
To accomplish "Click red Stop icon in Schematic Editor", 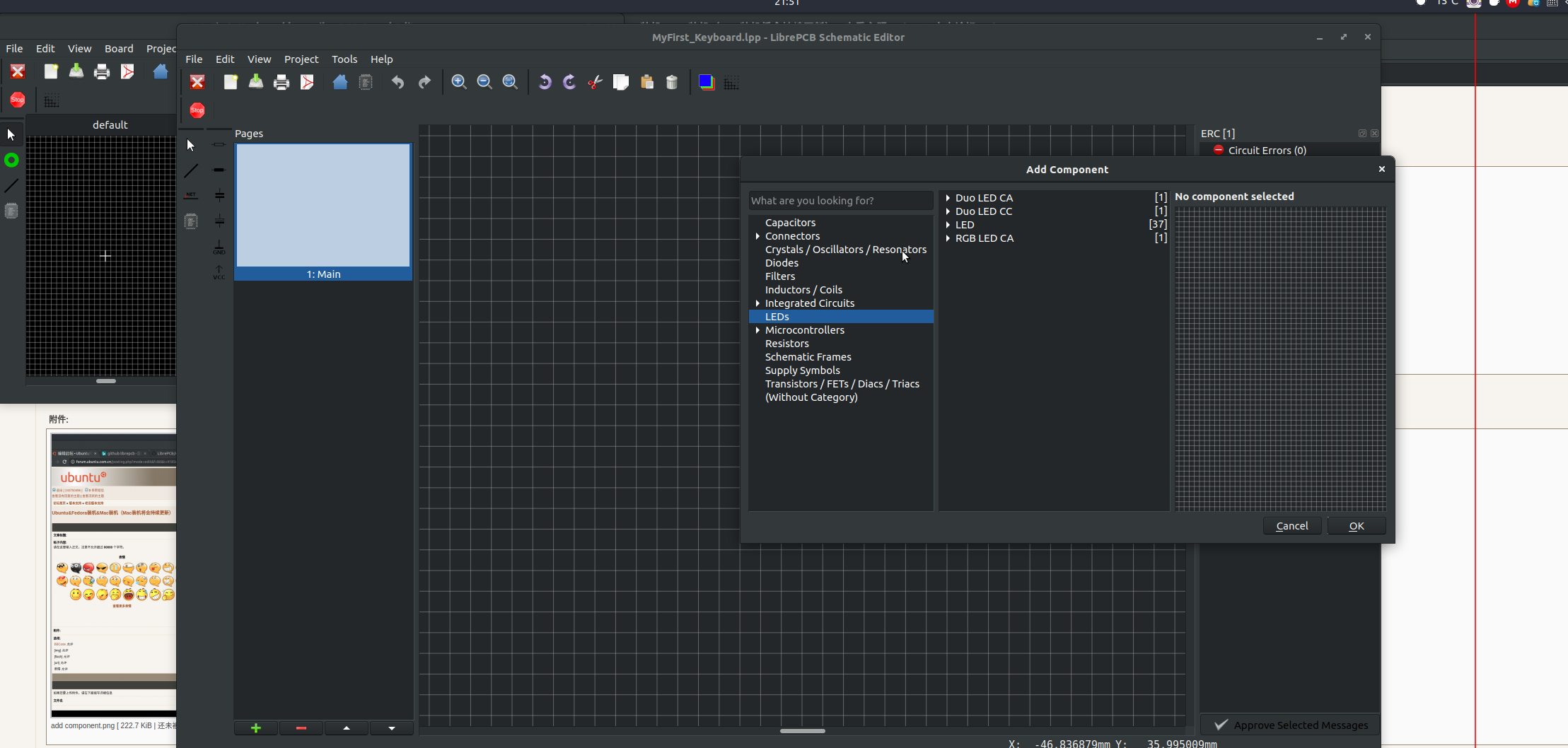I will [197, 110].
